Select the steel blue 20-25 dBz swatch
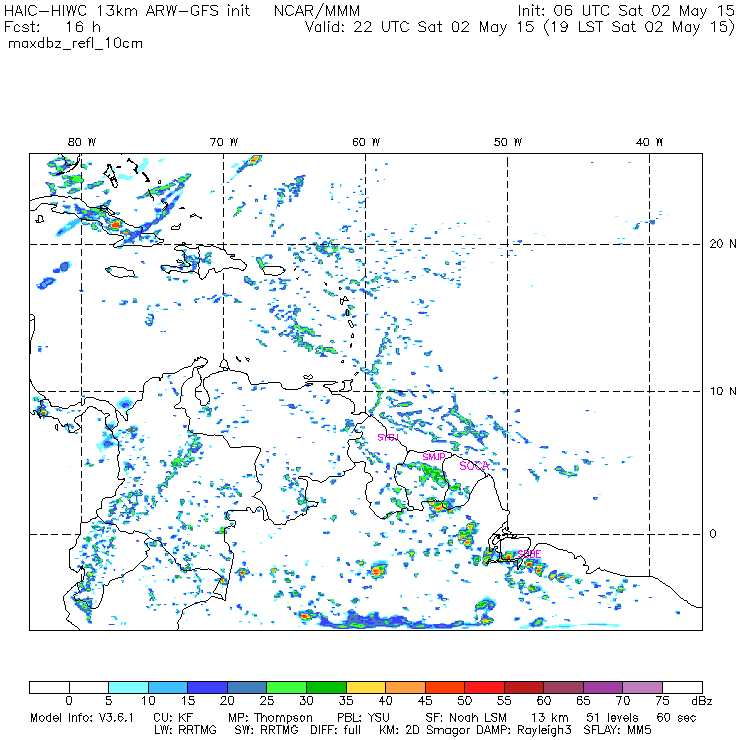The width and height of the screenshot is (740, 740). pyautogui.click(x=247, y=687)
